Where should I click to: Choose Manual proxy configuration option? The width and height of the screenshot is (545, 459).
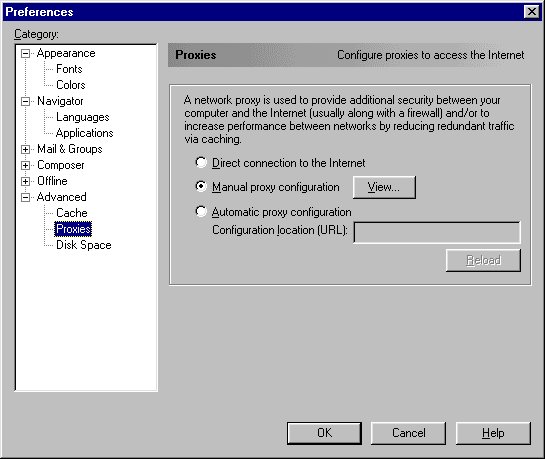click(201, 187)
